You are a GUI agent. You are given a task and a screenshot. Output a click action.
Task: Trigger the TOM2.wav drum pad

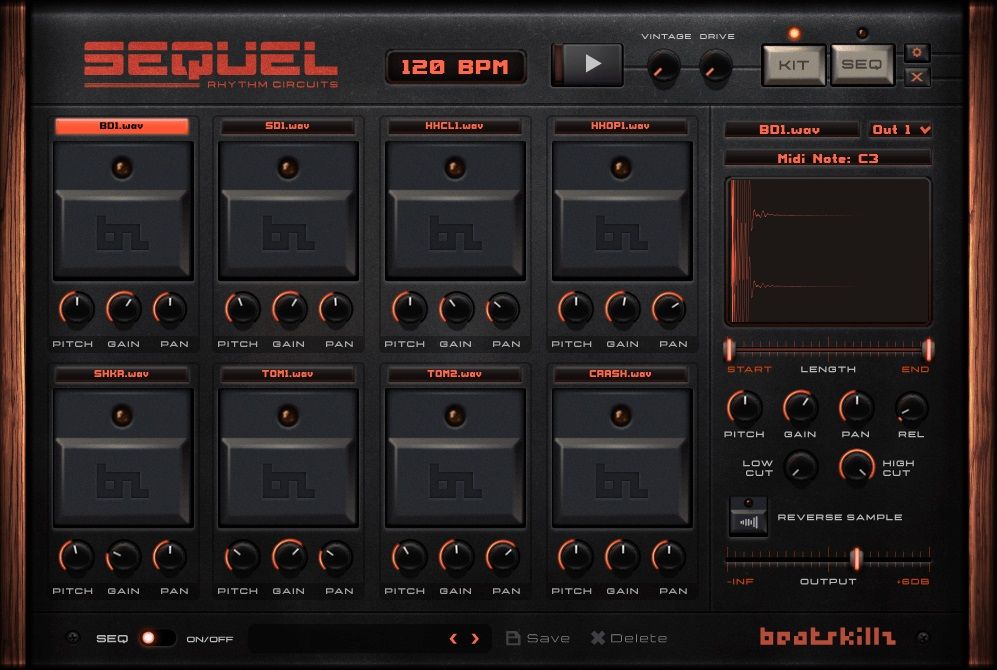455,458
